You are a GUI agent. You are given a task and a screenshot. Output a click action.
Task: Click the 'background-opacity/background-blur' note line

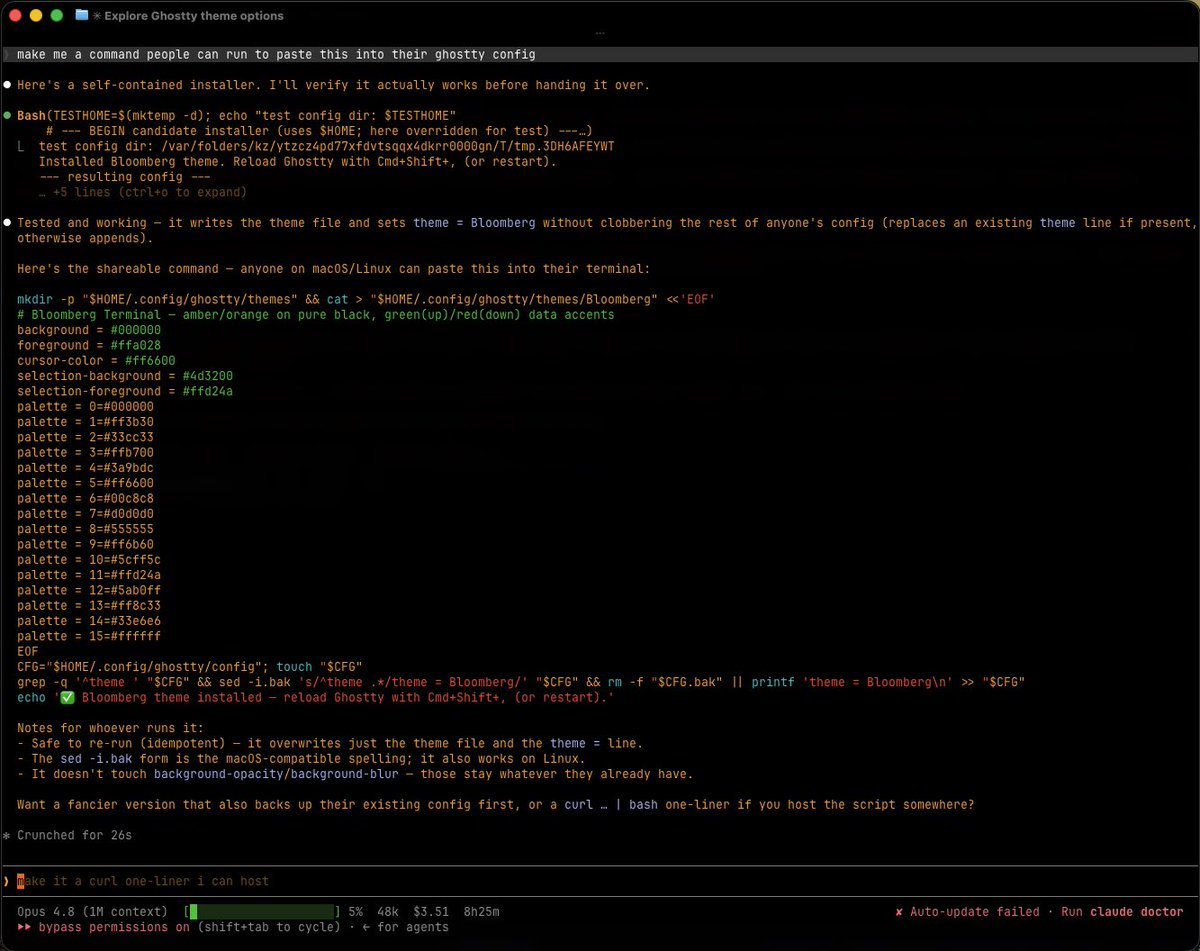click(x=355, y=774)
